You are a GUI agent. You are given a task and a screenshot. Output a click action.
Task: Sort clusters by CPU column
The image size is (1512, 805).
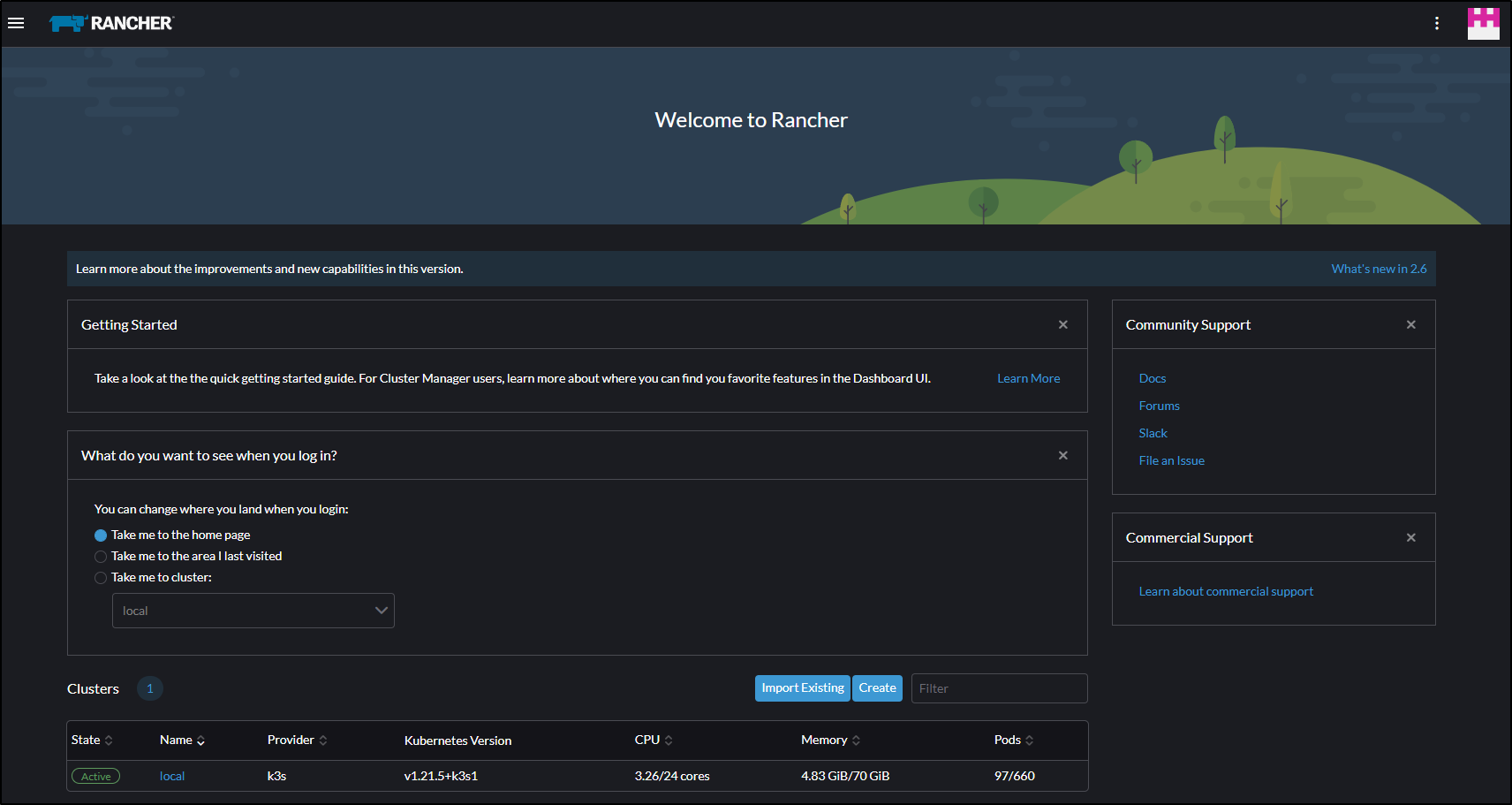click(654, 740)
